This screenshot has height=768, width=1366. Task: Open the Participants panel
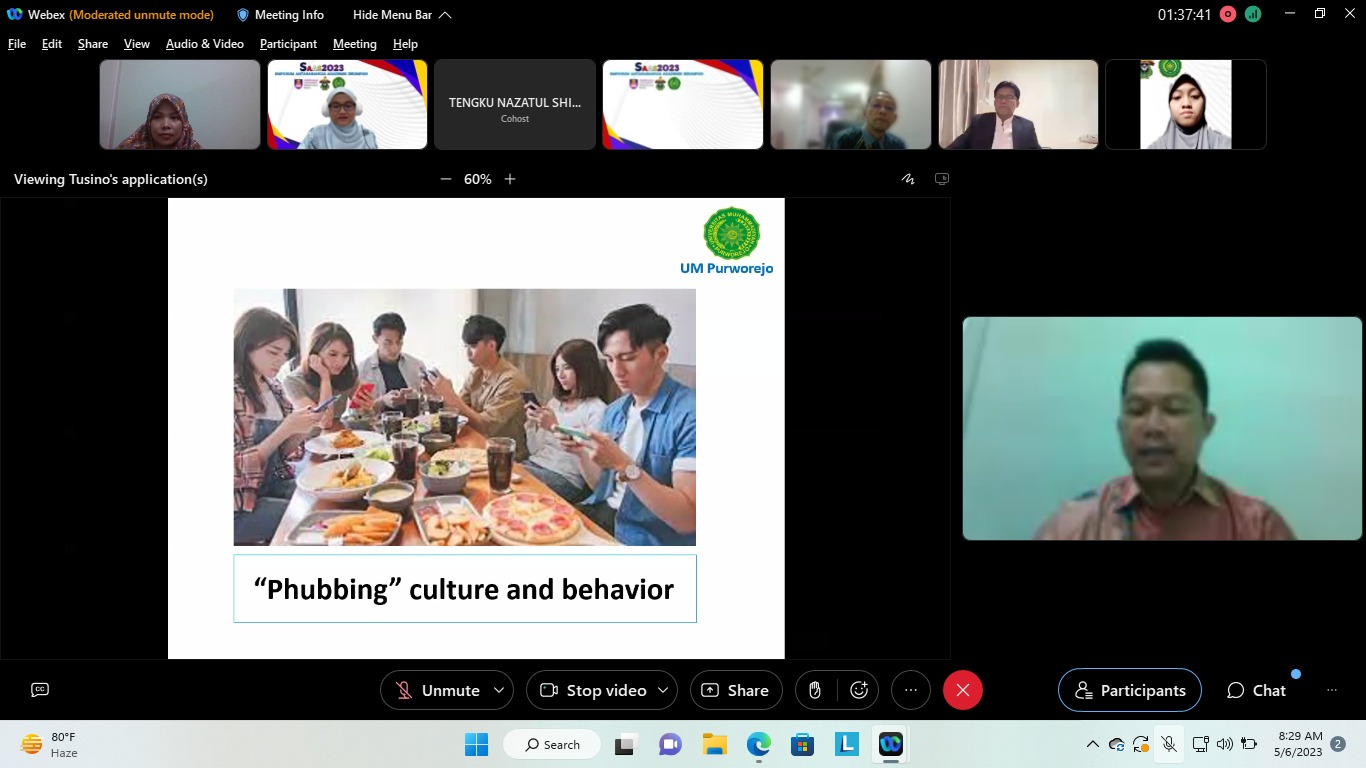click(x=1130, y=690)
